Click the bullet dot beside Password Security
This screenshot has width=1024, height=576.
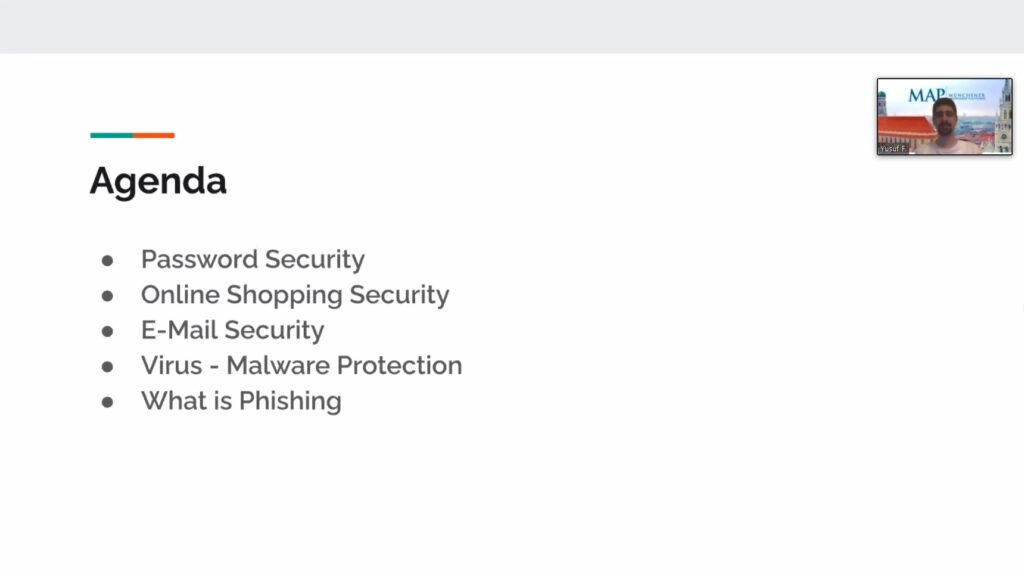pos(108,260)
